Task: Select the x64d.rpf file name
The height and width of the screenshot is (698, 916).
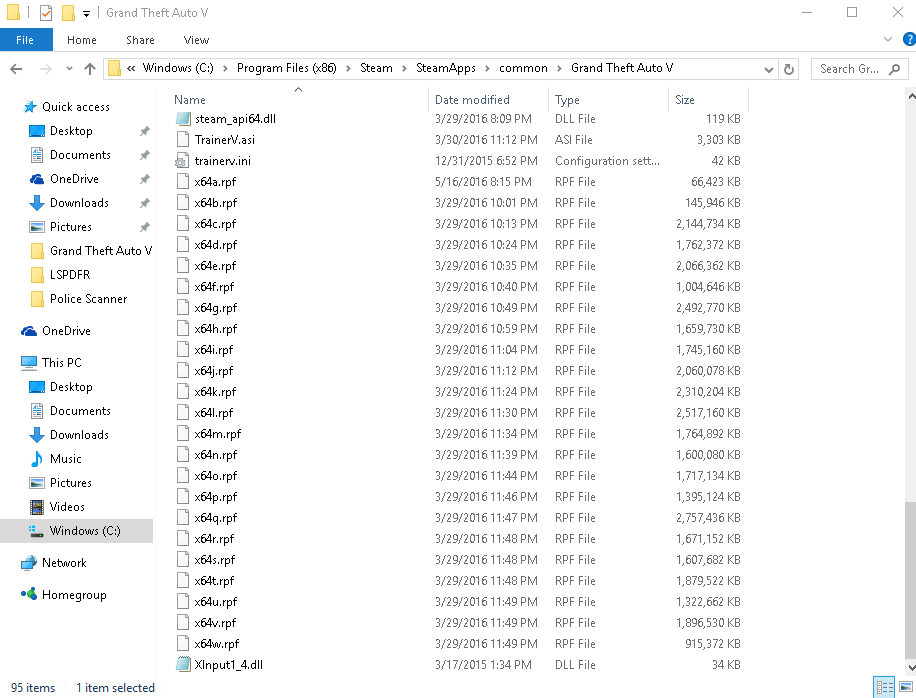Action: coord(216,245)
